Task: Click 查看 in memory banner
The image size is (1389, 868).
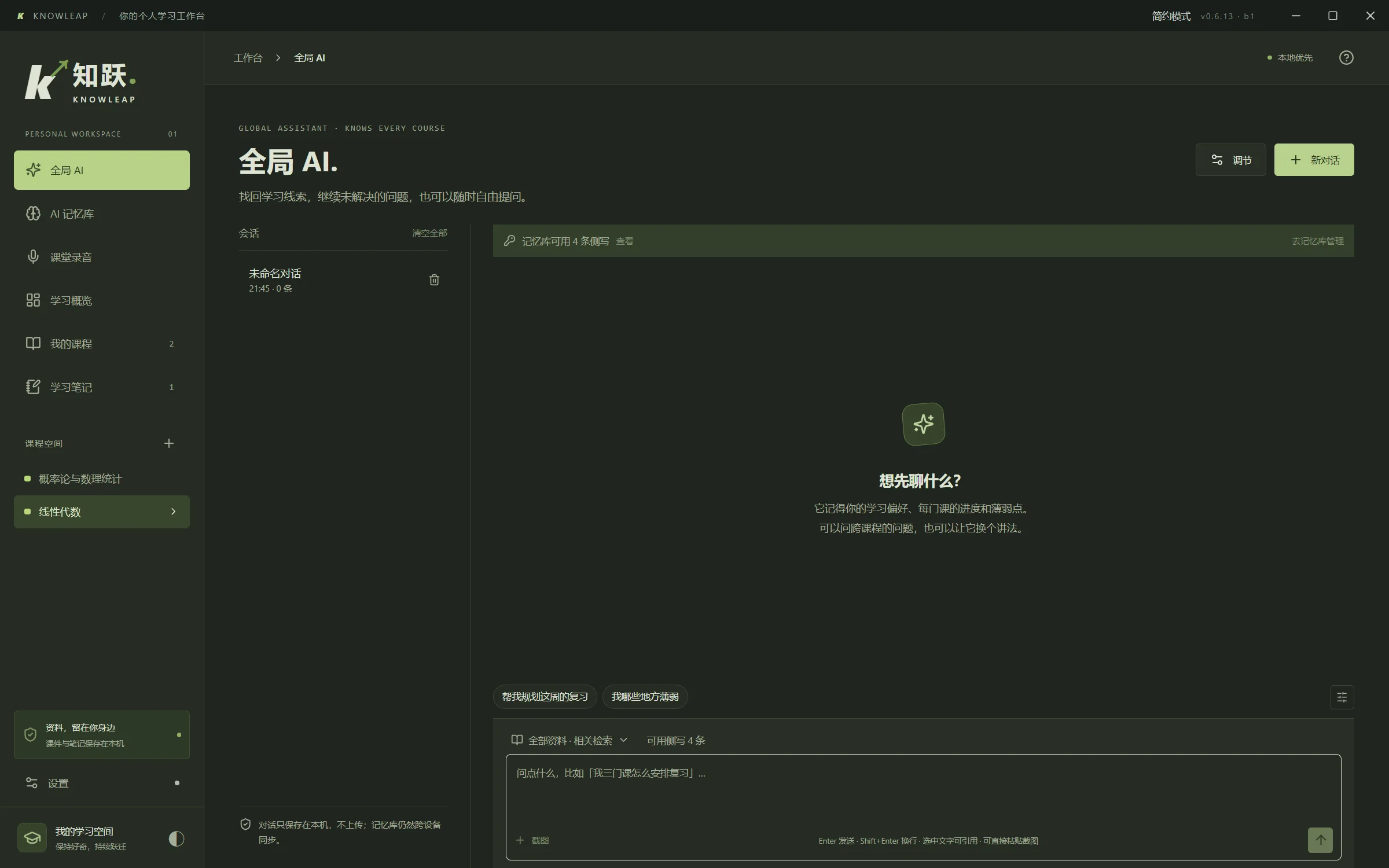Action: (x=624, y=241)
